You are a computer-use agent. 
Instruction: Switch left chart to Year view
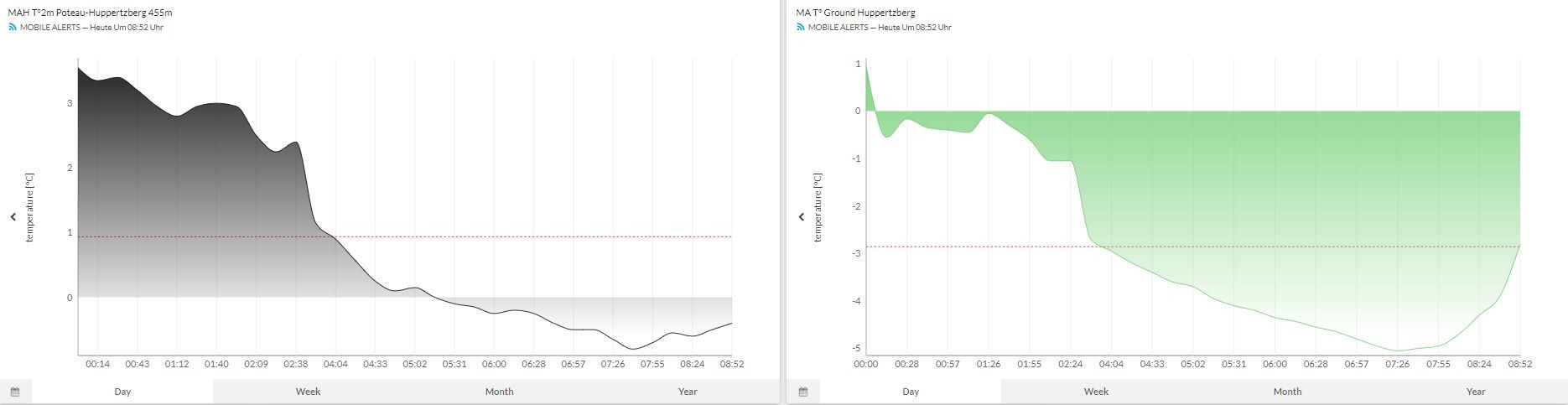[688, 392]
